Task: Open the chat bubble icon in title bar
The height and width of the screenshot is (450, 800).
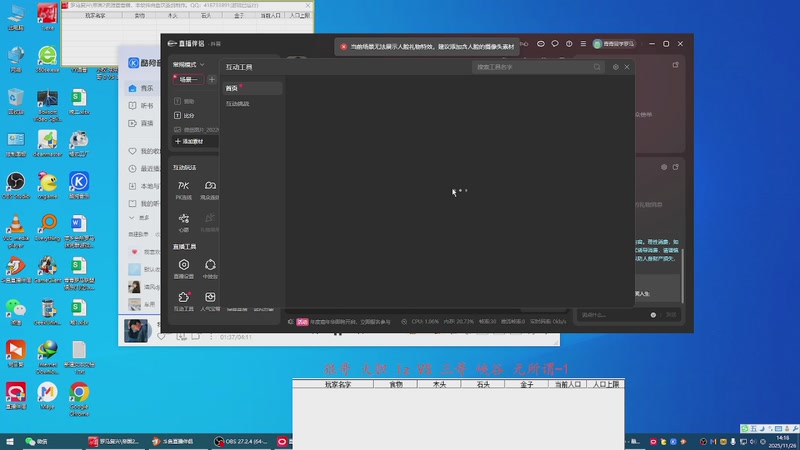Action: (x=555, y=44)
